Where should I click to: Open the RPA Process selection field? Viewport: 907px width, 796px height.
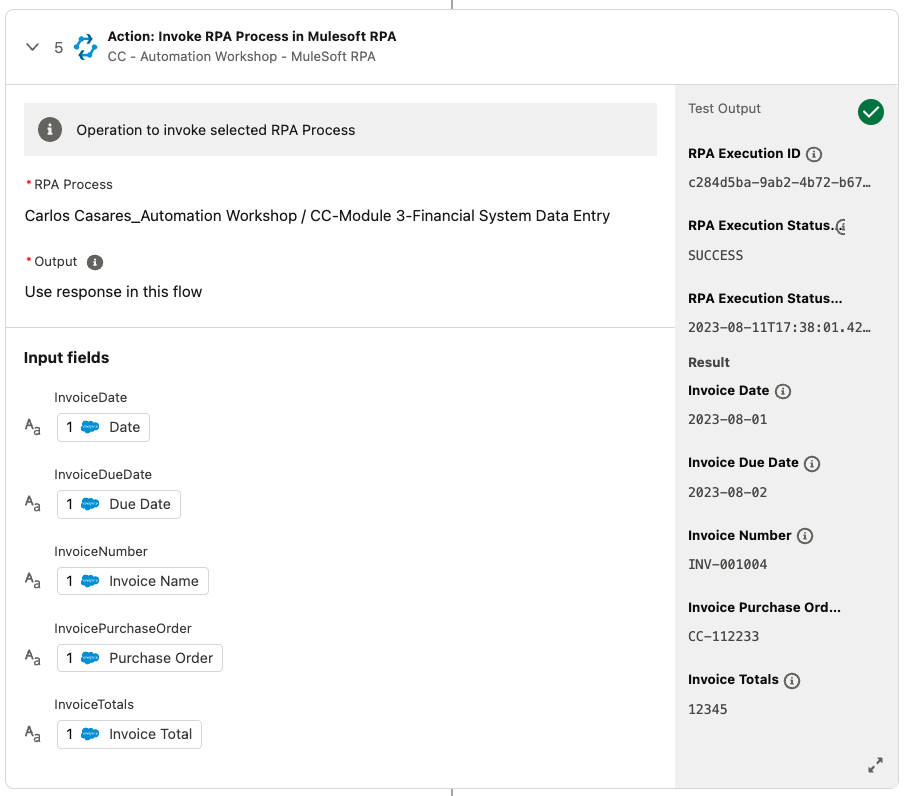pyautogui.click(x=317, y=215)
